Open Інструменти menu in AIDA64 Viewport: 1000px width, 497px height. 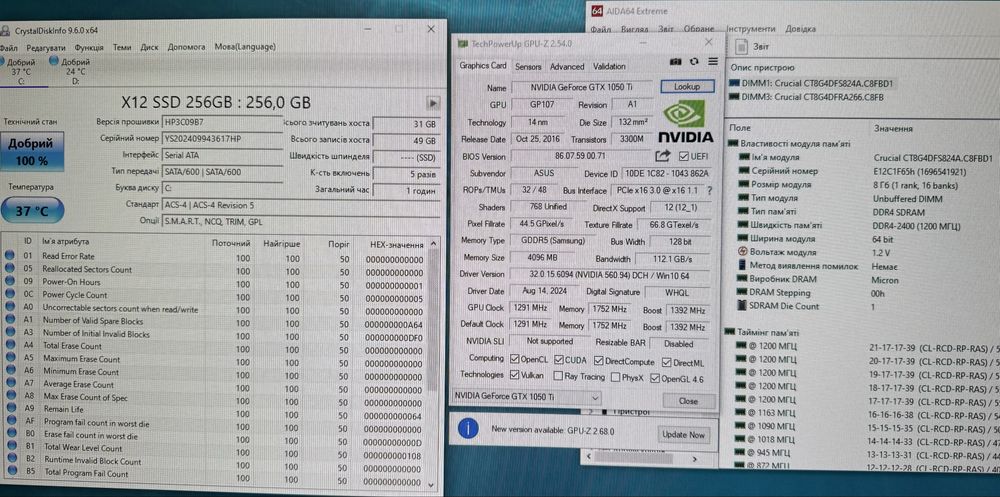click(x=750, y=29)
